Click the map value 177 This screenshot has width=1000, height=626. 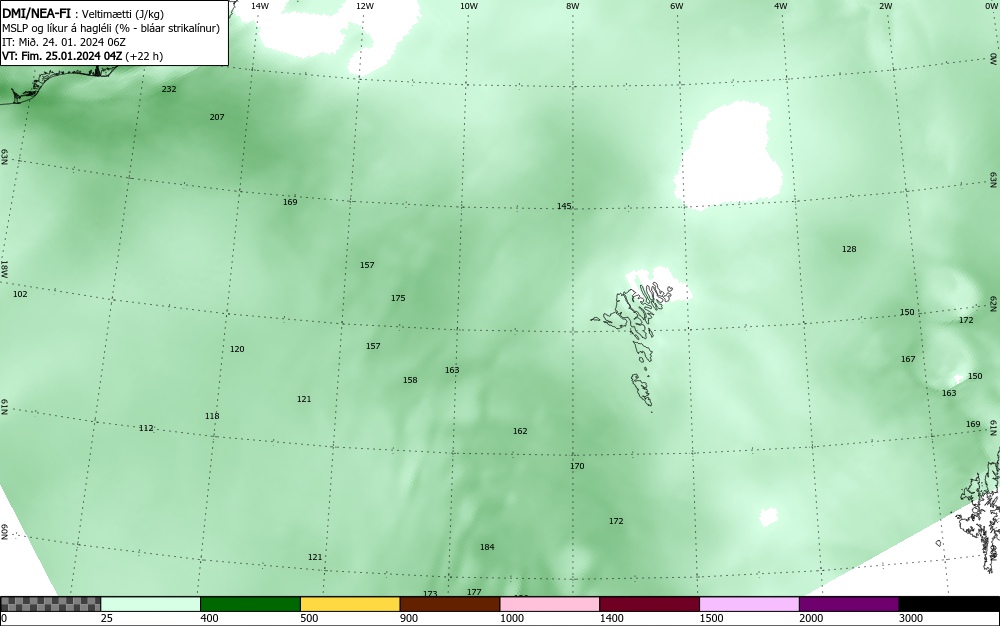pyautogui.click(x=474, y=592)
